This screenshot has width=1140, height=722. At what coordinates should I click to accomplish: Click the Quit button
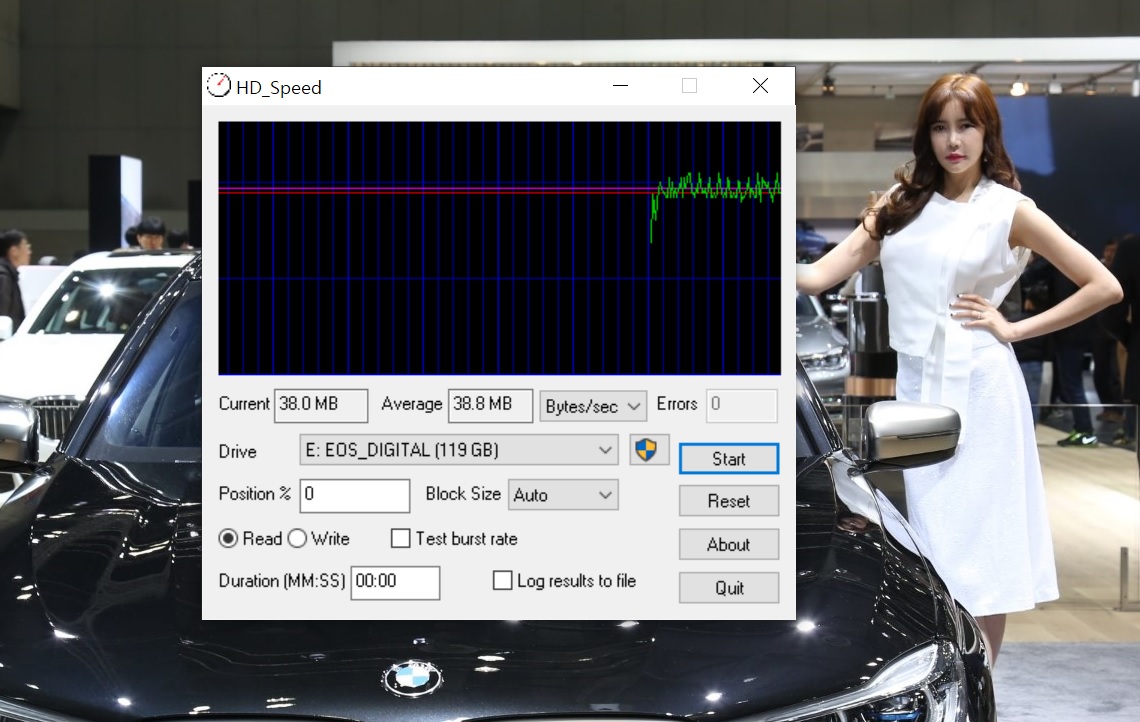point(728,587)
